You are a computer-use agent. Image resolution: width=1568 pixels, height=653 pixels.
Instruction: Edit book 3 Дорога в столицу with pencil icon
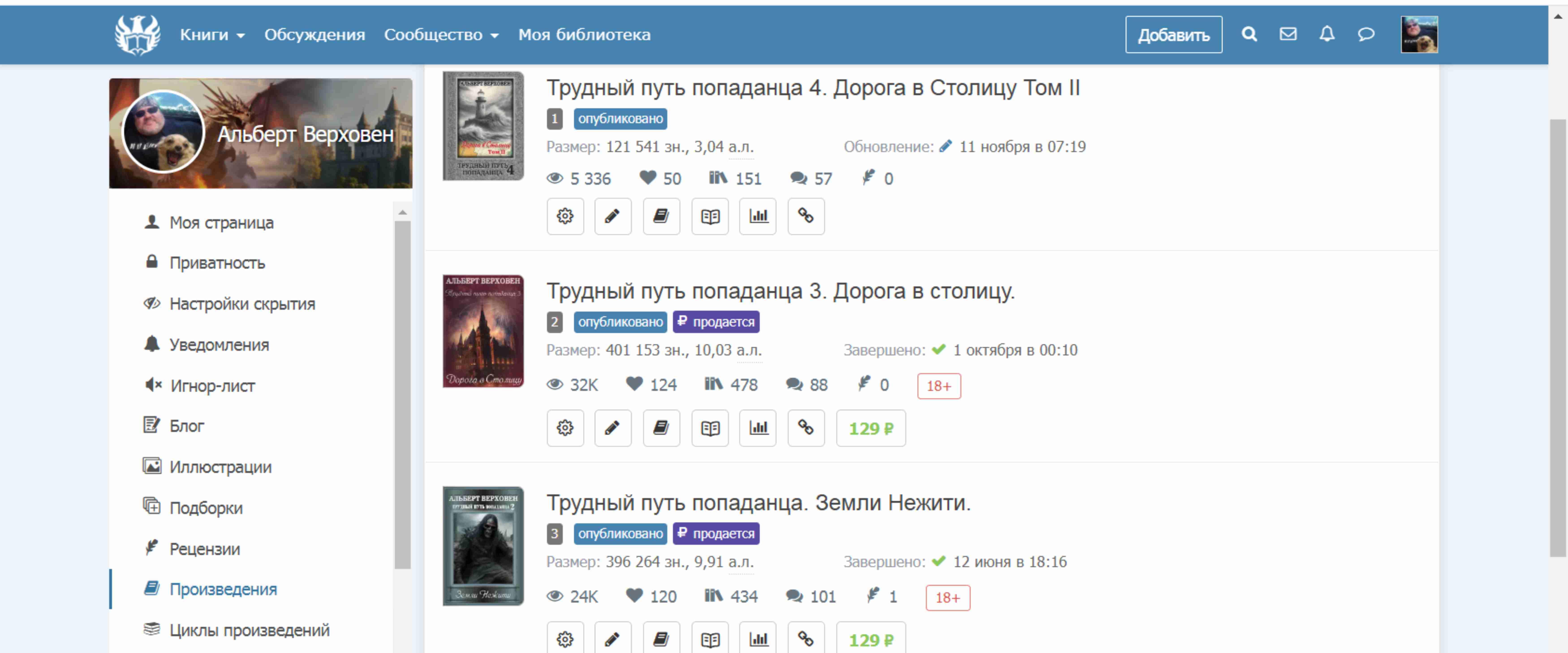click(x=612, y=428)
